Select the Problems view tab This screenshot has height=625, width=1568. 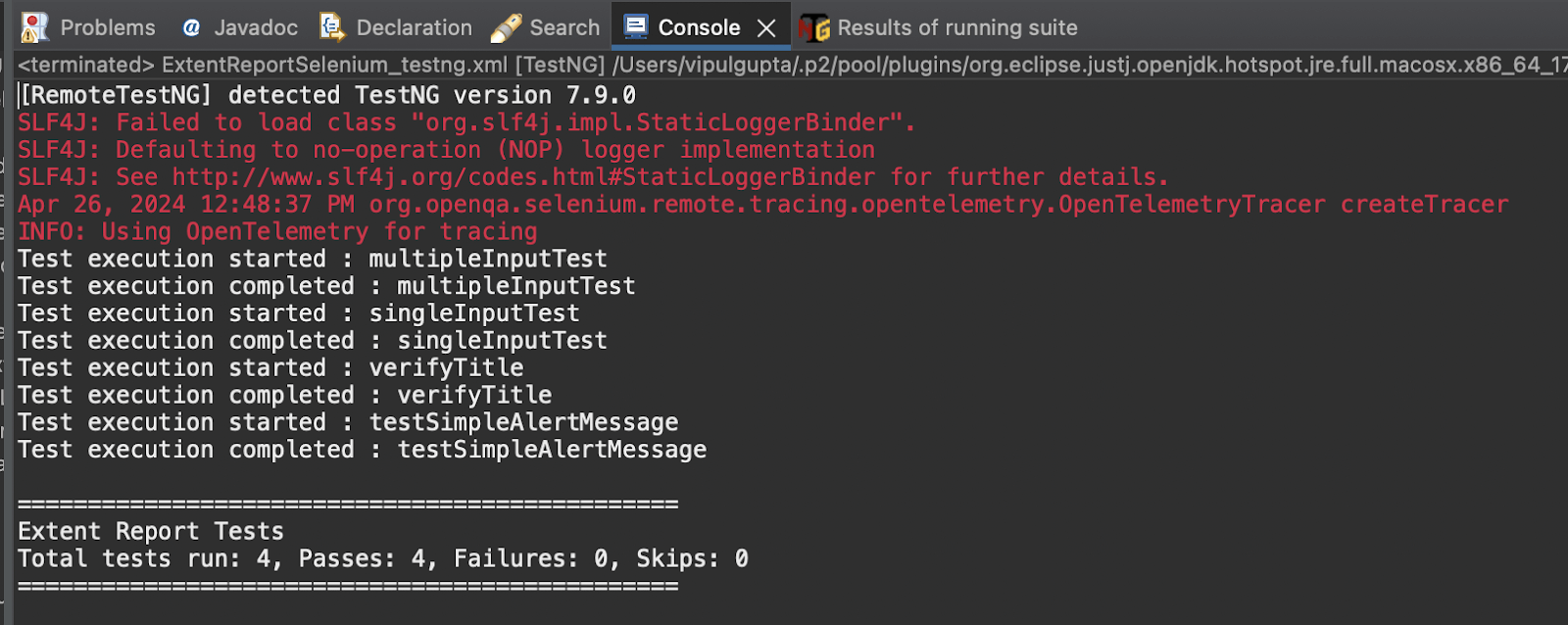(108, 26)
